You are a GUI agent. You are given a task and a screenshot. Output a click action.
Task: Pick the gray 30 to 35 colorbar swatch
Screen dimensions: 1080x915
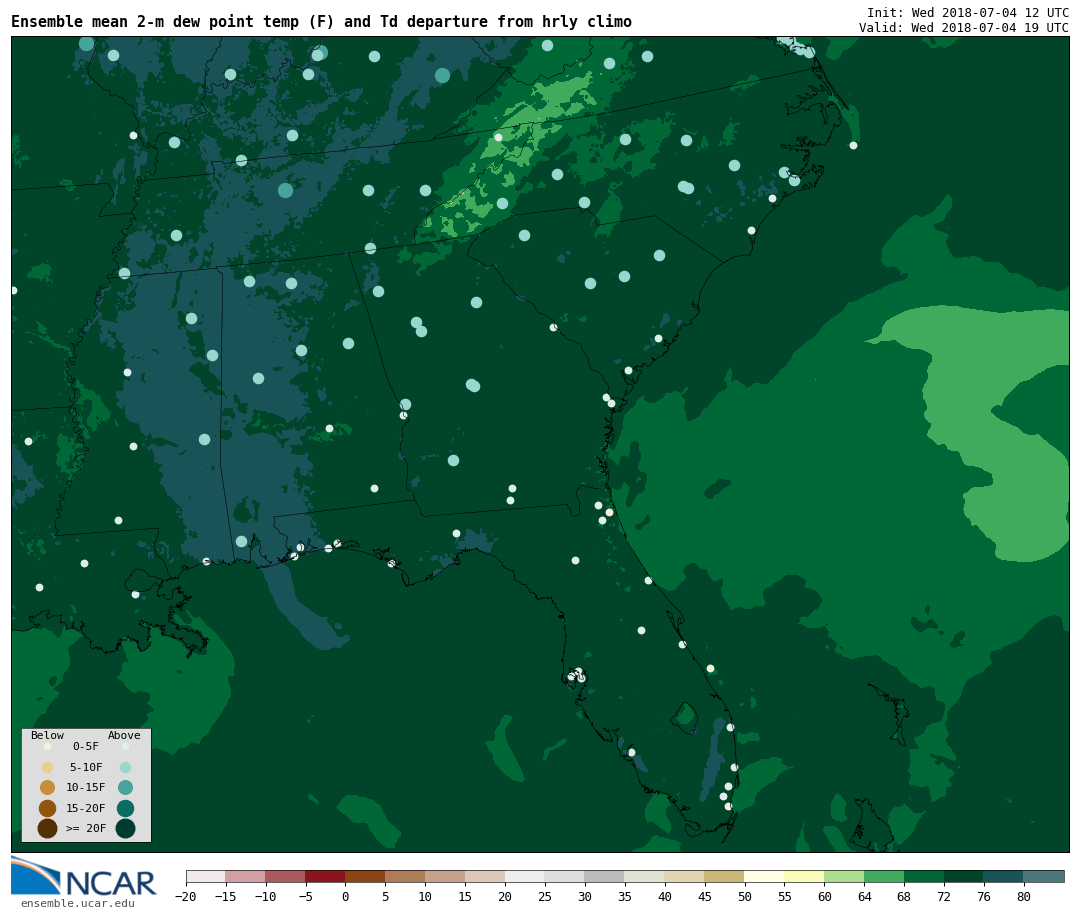point(605,876)
